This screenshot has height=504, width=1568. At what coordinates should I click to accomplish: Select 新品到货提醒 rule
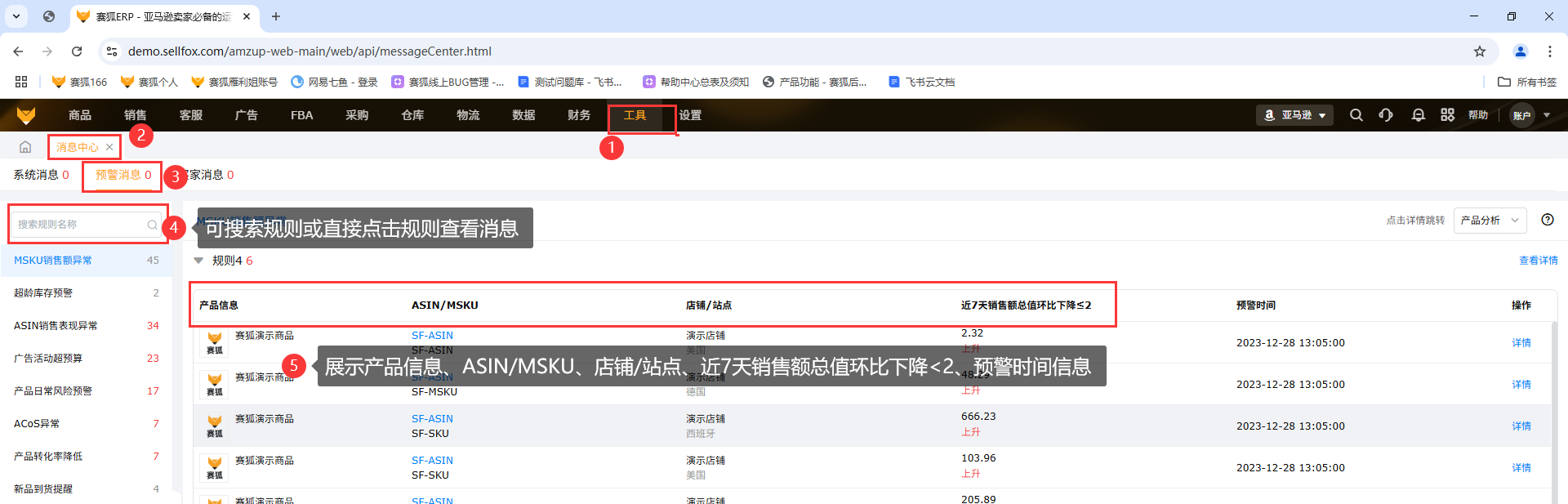click(x=86, y=489)
